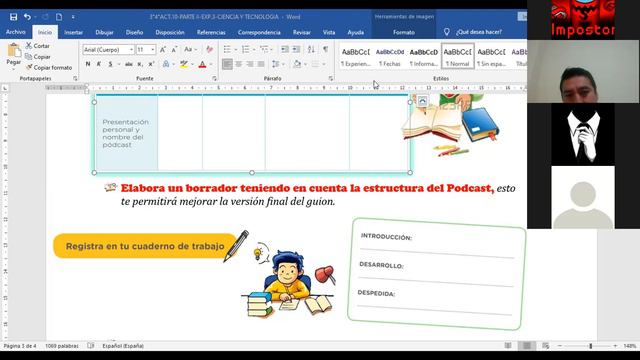This screenshot has height=360, width=640.
Task: Click Cortar in the clipboard group
Action: (x=38, y=46)
